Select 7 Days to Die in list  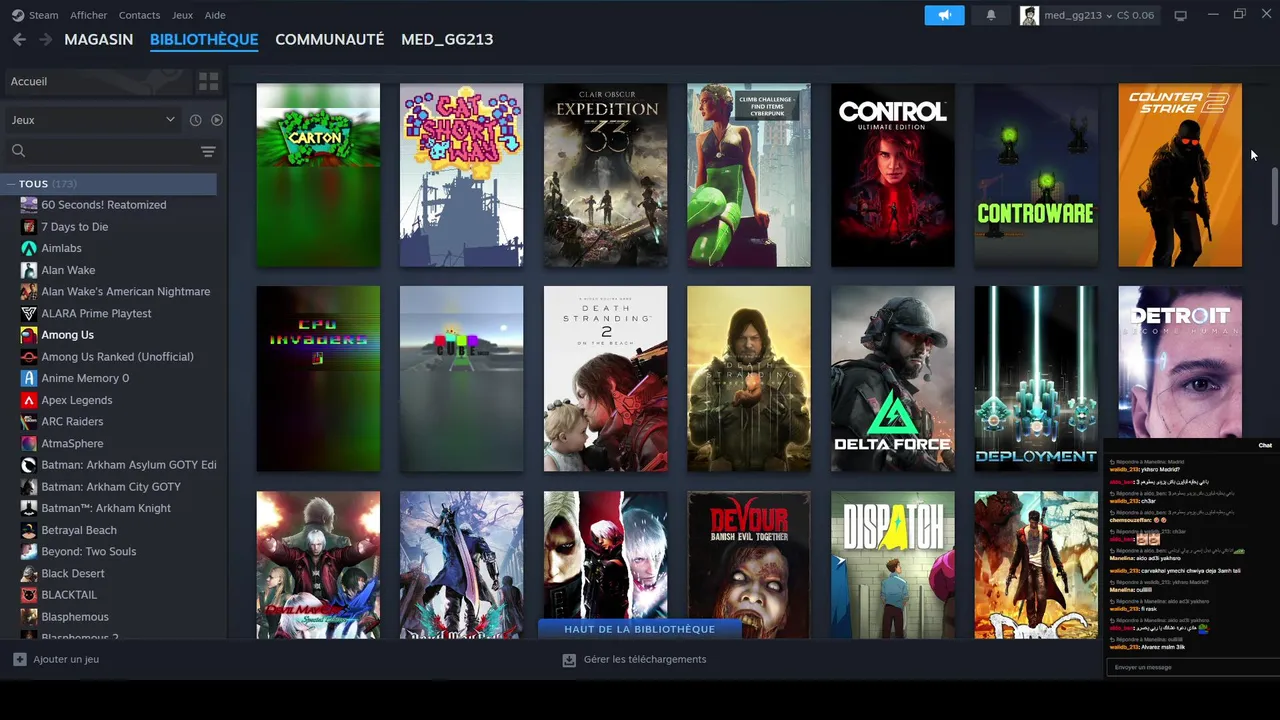point(75,227)
